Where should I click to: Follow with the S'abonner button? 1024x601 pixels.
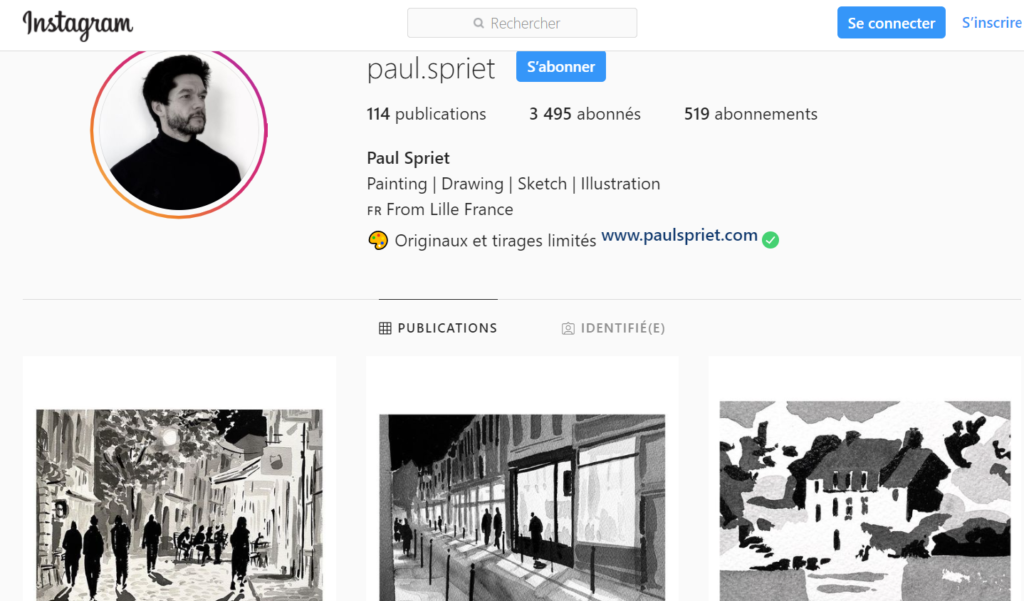coord(561,67)
